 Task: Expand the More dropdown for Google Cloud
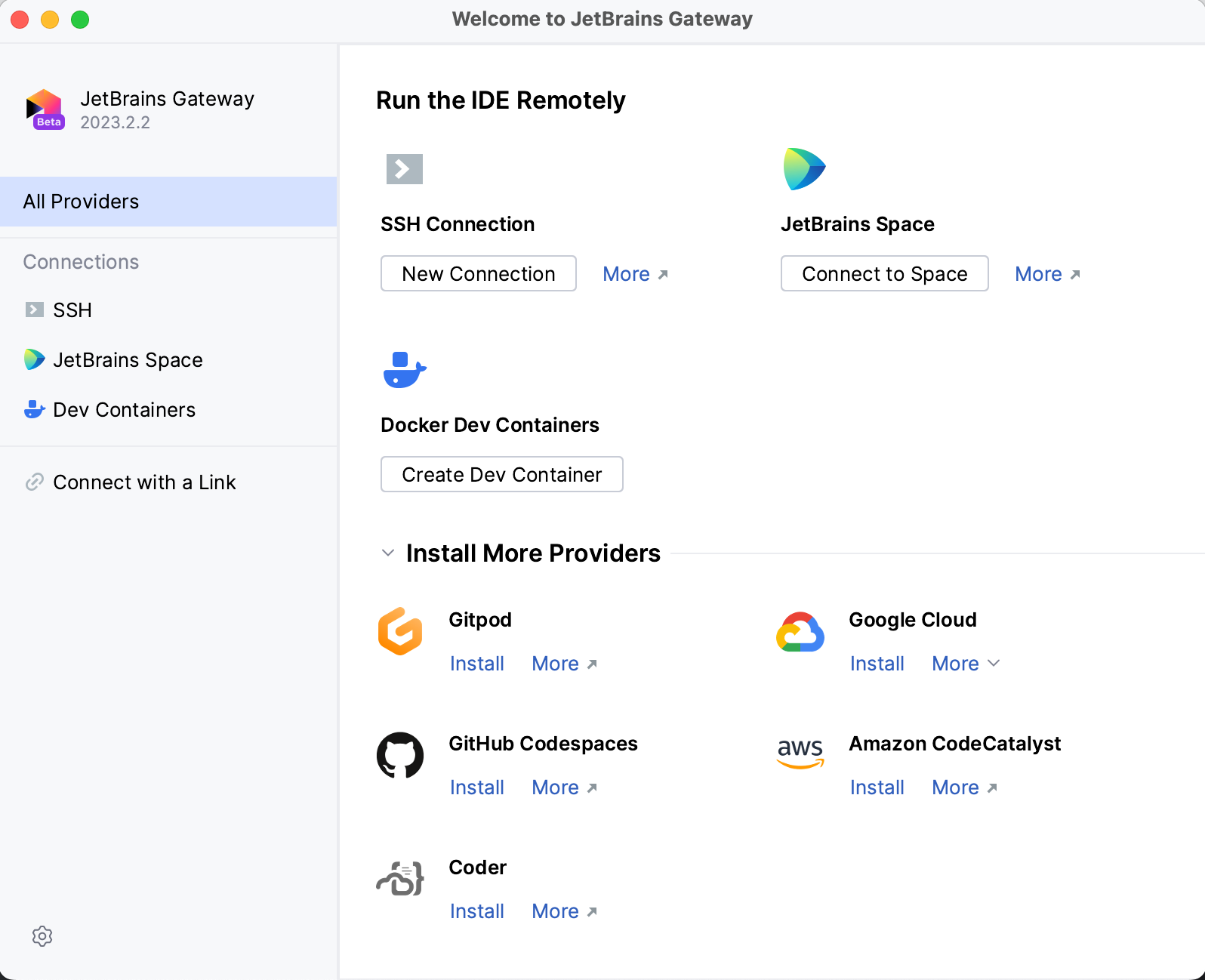click(966, 664)
